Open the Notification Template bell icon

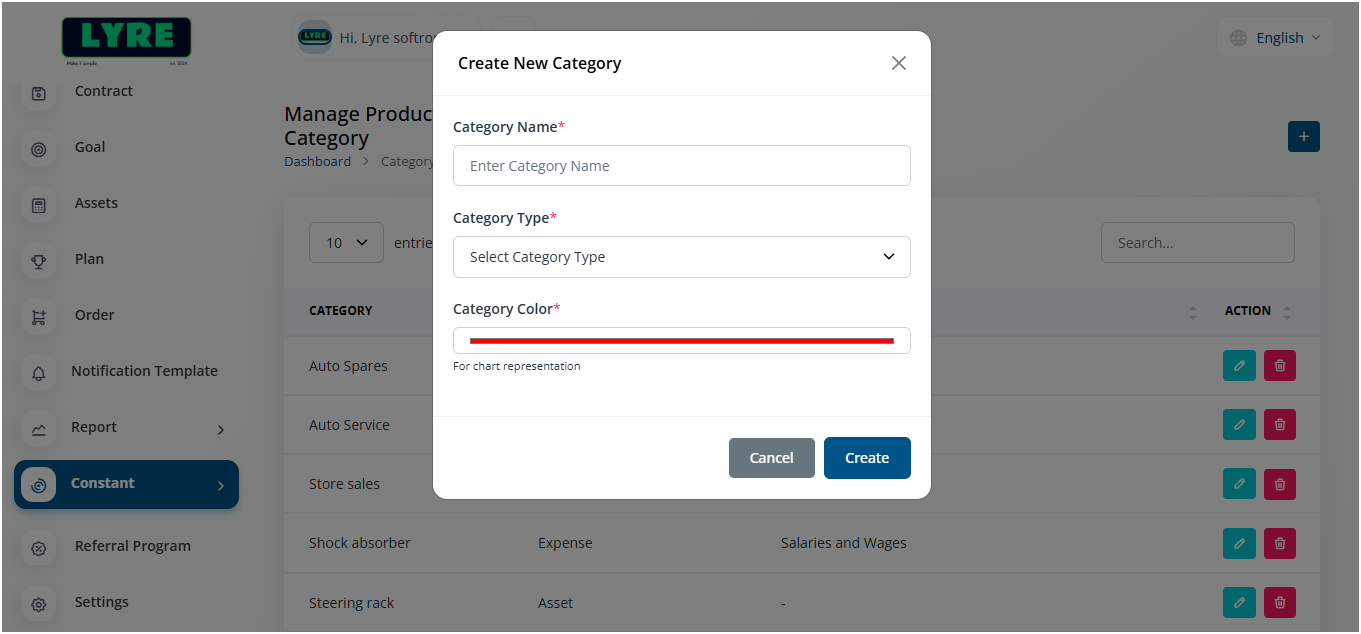39,373
